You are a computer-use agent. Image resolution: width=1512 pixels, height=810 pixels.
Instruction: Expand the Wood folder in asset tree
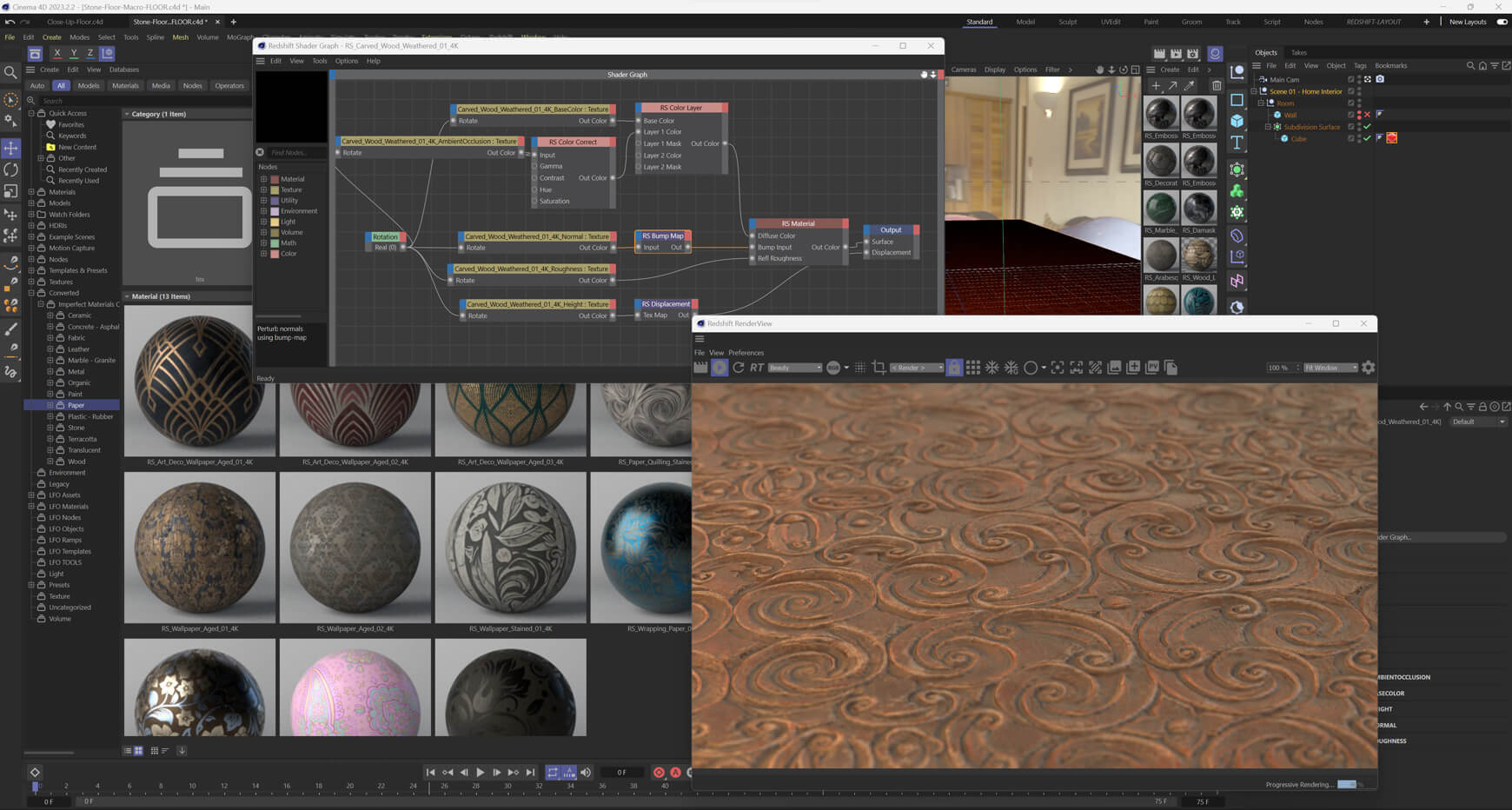coord(50,461)
